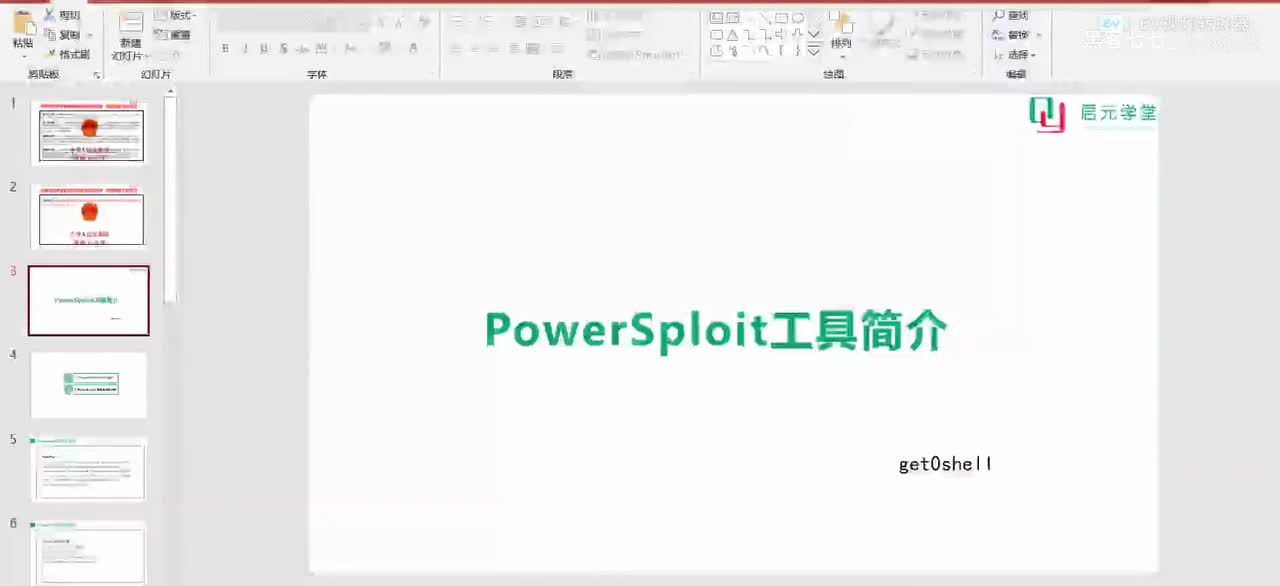Align text left in paragraph group
1280x586 pixels.
click(x=455, y=47)
